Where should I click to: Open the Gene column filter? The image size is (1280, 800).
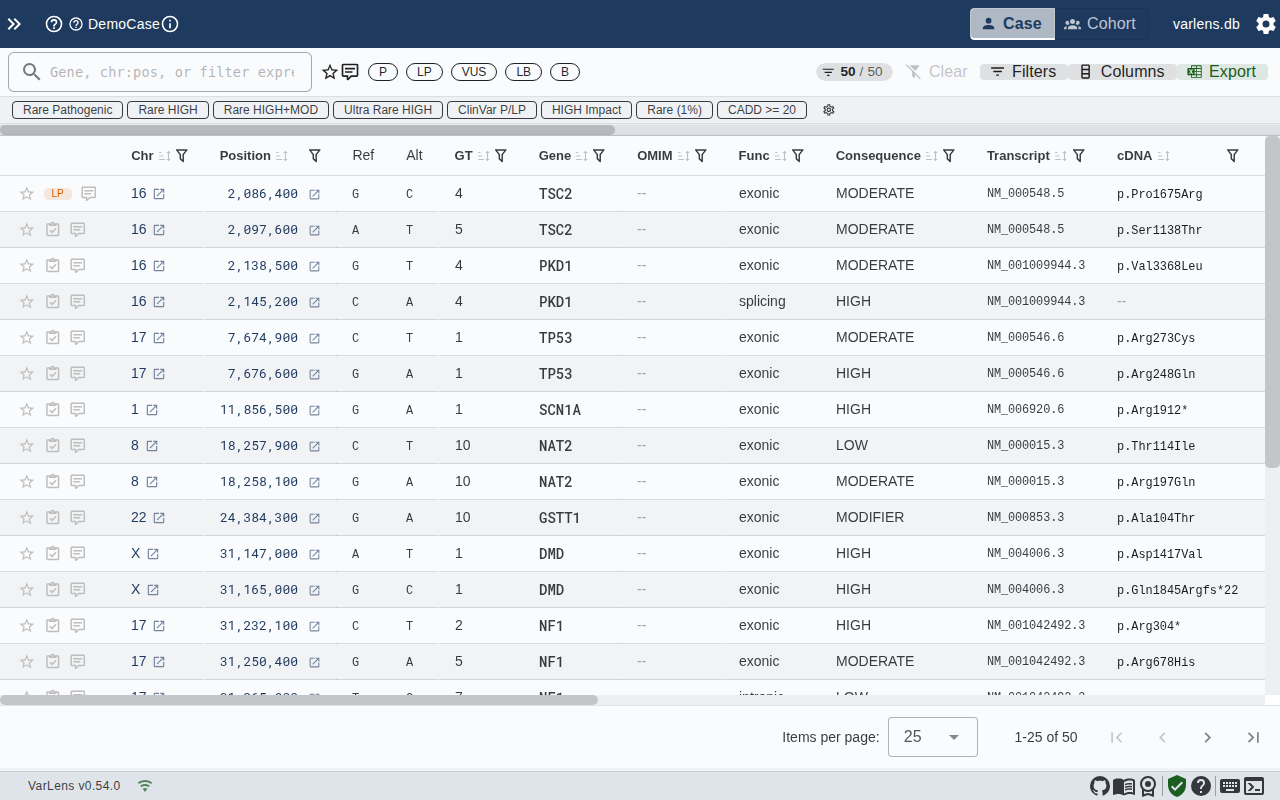pyautogui.click(x=599, y=156)
